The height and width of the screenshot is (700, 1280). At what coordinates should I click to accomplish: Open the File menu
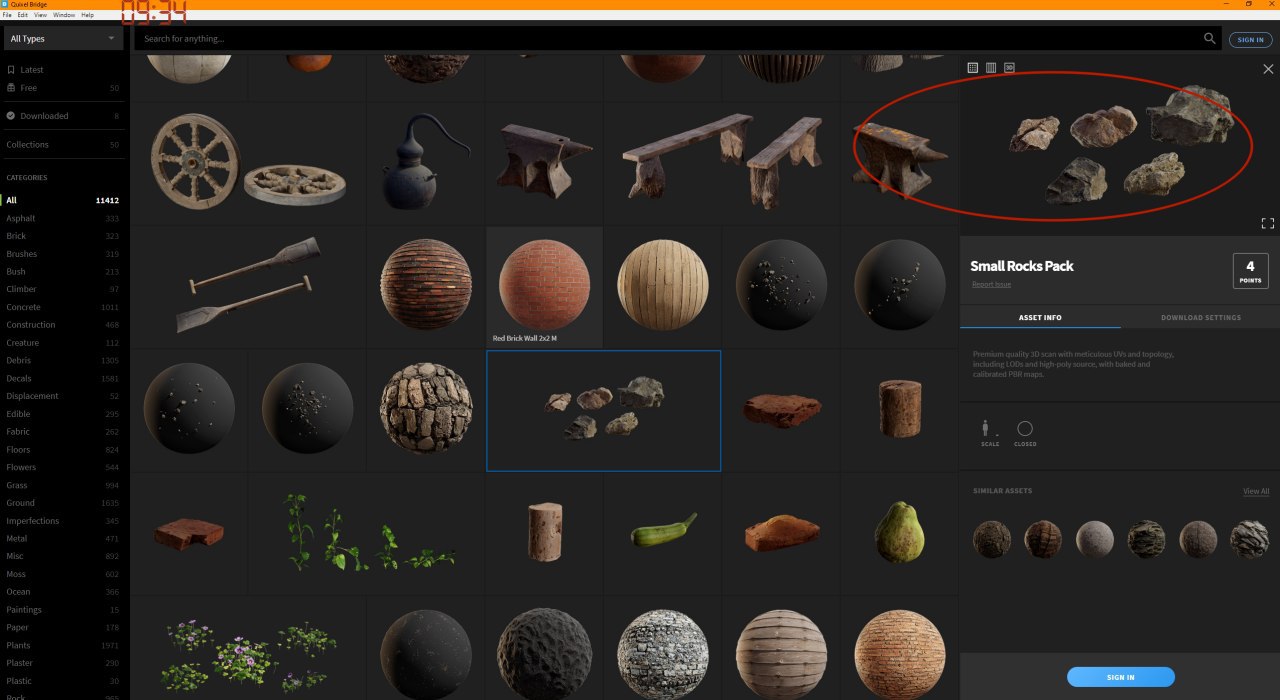pos(7,15)
